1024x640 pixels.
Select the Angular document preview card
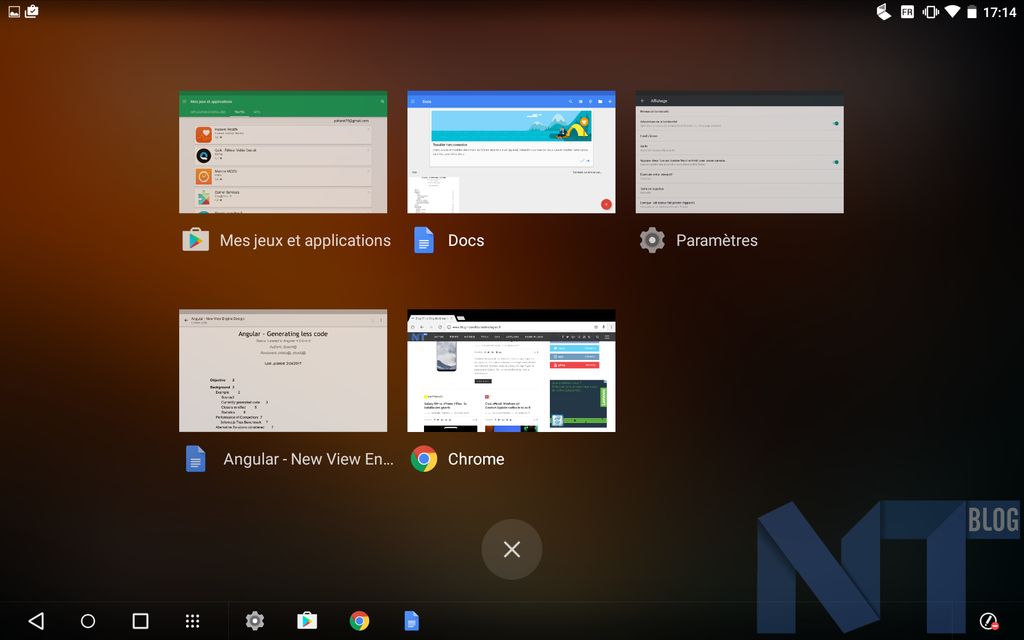[283, 371]
